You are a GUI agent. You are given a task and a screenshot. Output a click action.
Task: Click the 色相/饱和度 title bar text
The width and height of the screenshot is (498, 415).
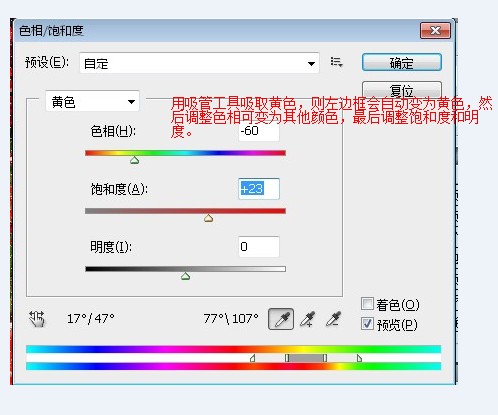point(51,31)
